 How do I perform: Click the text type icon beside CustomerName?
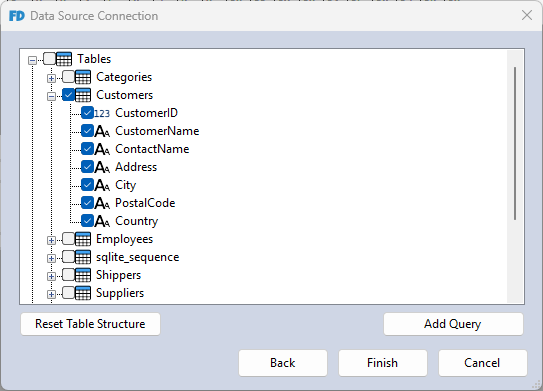[102, 131]
